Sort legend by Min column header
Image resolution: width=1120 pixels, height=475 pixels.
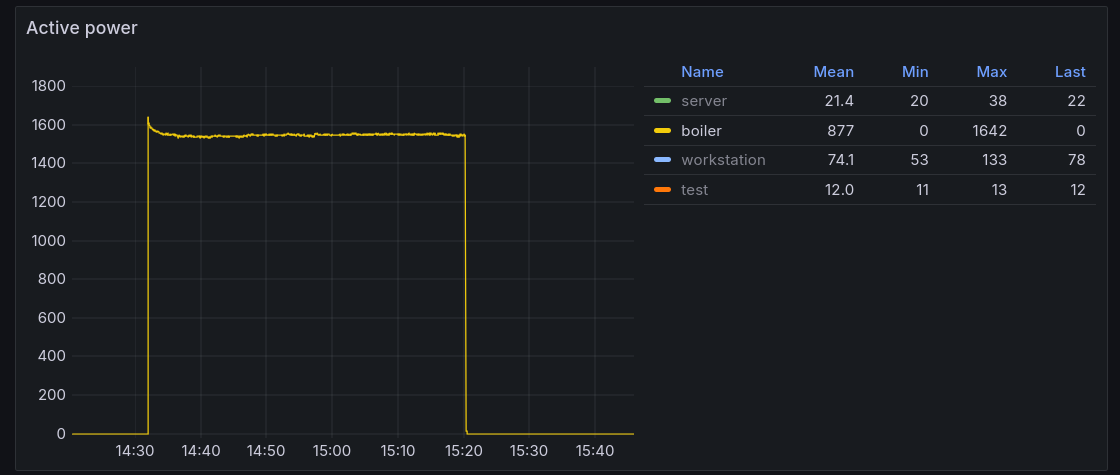pyautogui.click(x=914, y=72)
